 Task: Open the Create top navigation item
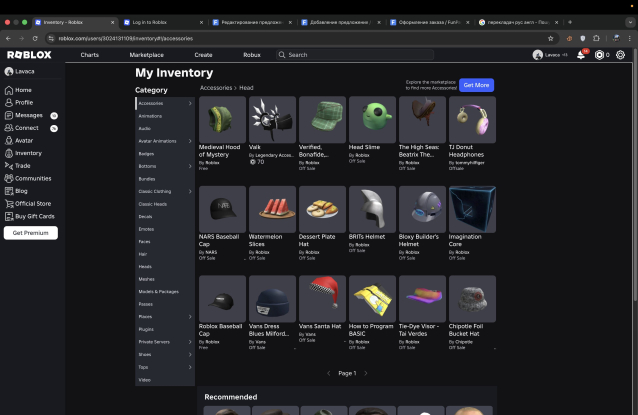[203, 55]
